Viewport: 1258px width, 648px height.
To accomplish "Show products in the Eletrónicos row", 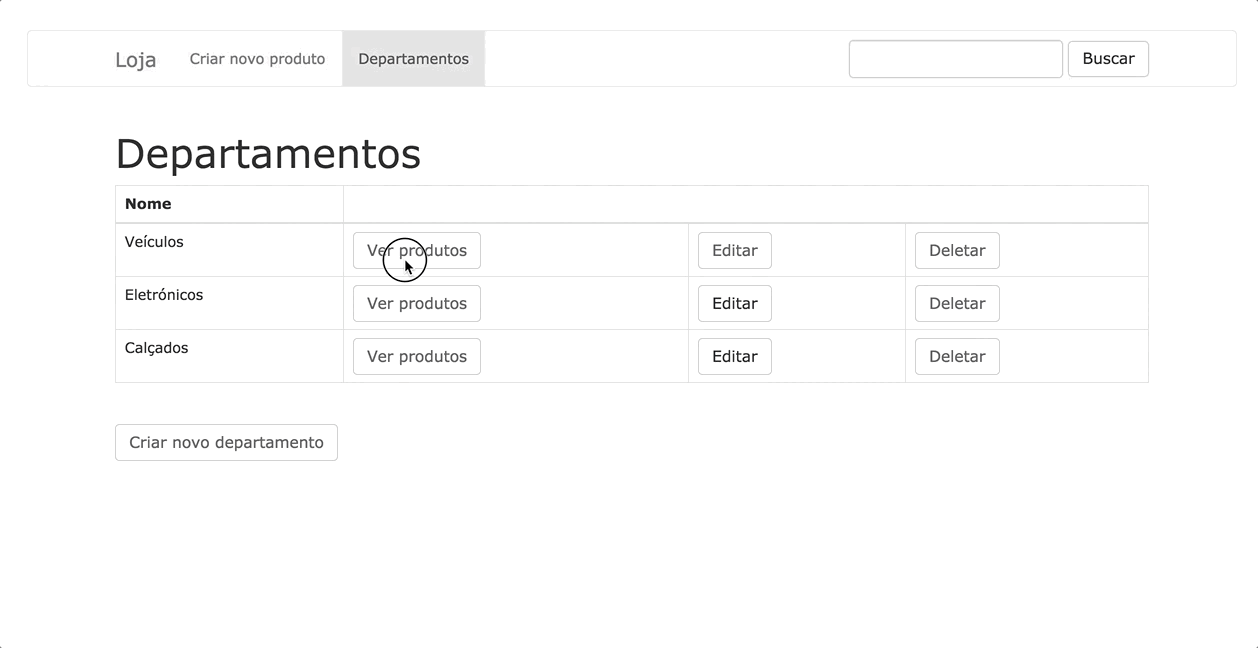I will coord(416,303).
